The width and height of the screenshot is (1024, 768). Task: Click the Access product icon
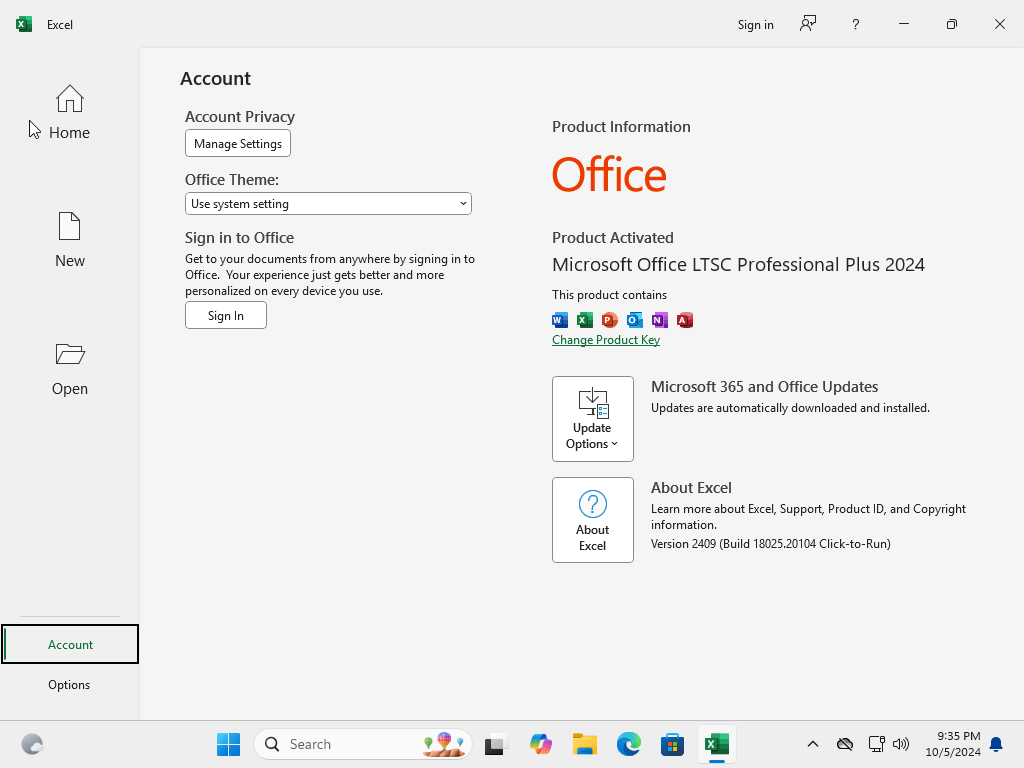(684, 320)
